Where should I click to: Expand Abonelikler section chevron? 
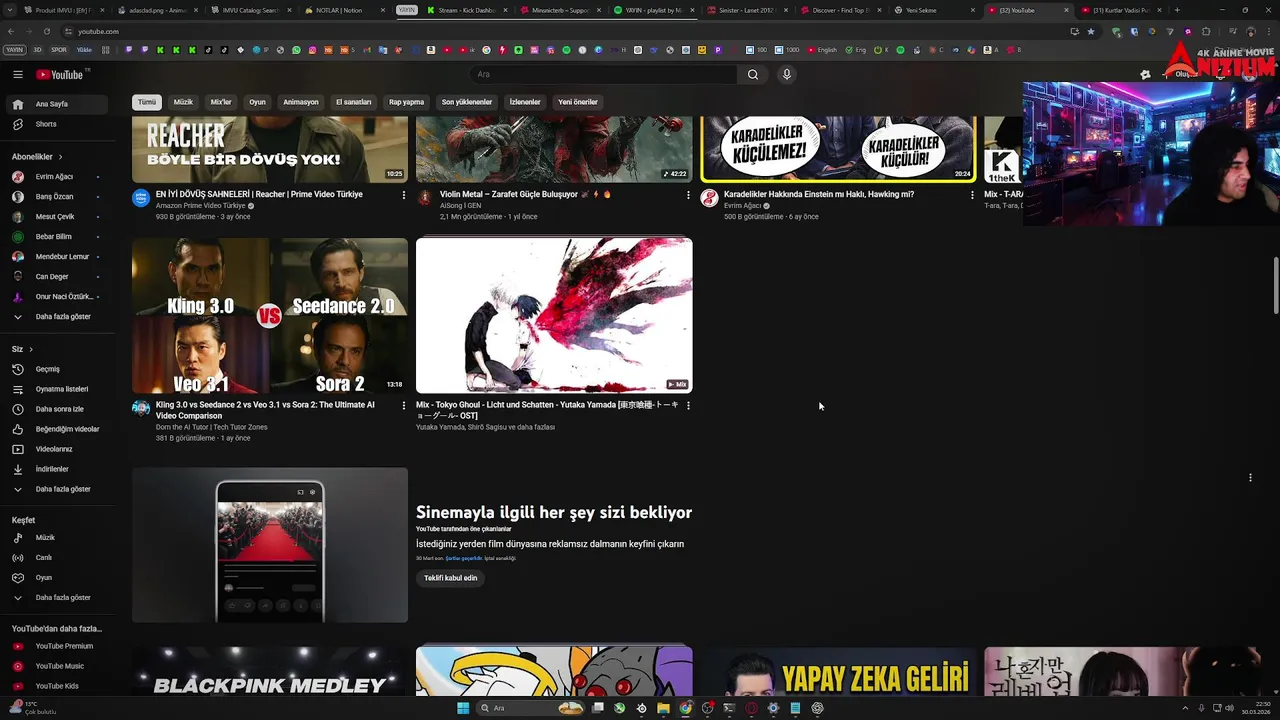pyautogui.click(x=60, y=157)
